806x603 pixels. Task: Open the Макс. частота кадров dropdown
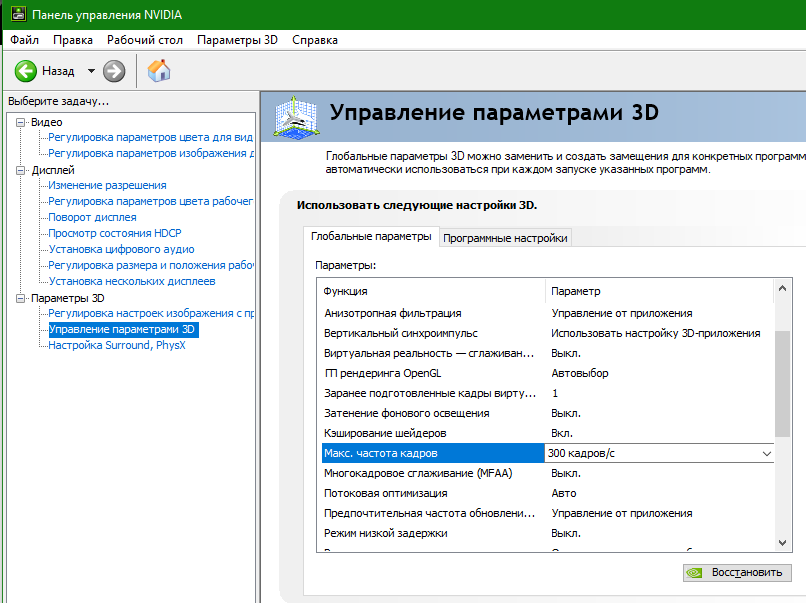pos(766,453)
